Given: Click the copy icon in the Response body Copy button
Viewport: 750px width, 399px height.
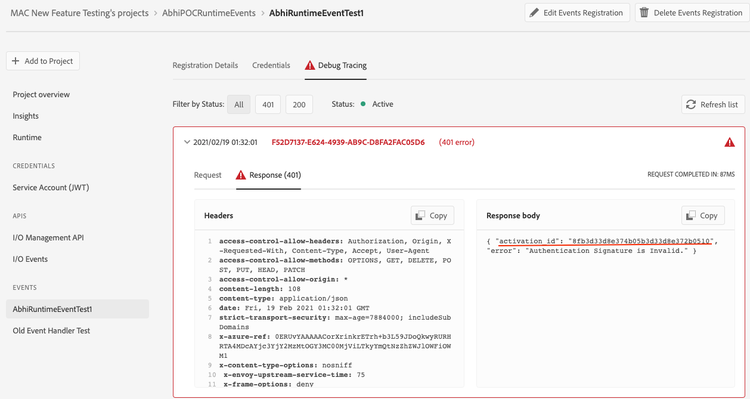Looking at the screenshot, I should [691, 216].
